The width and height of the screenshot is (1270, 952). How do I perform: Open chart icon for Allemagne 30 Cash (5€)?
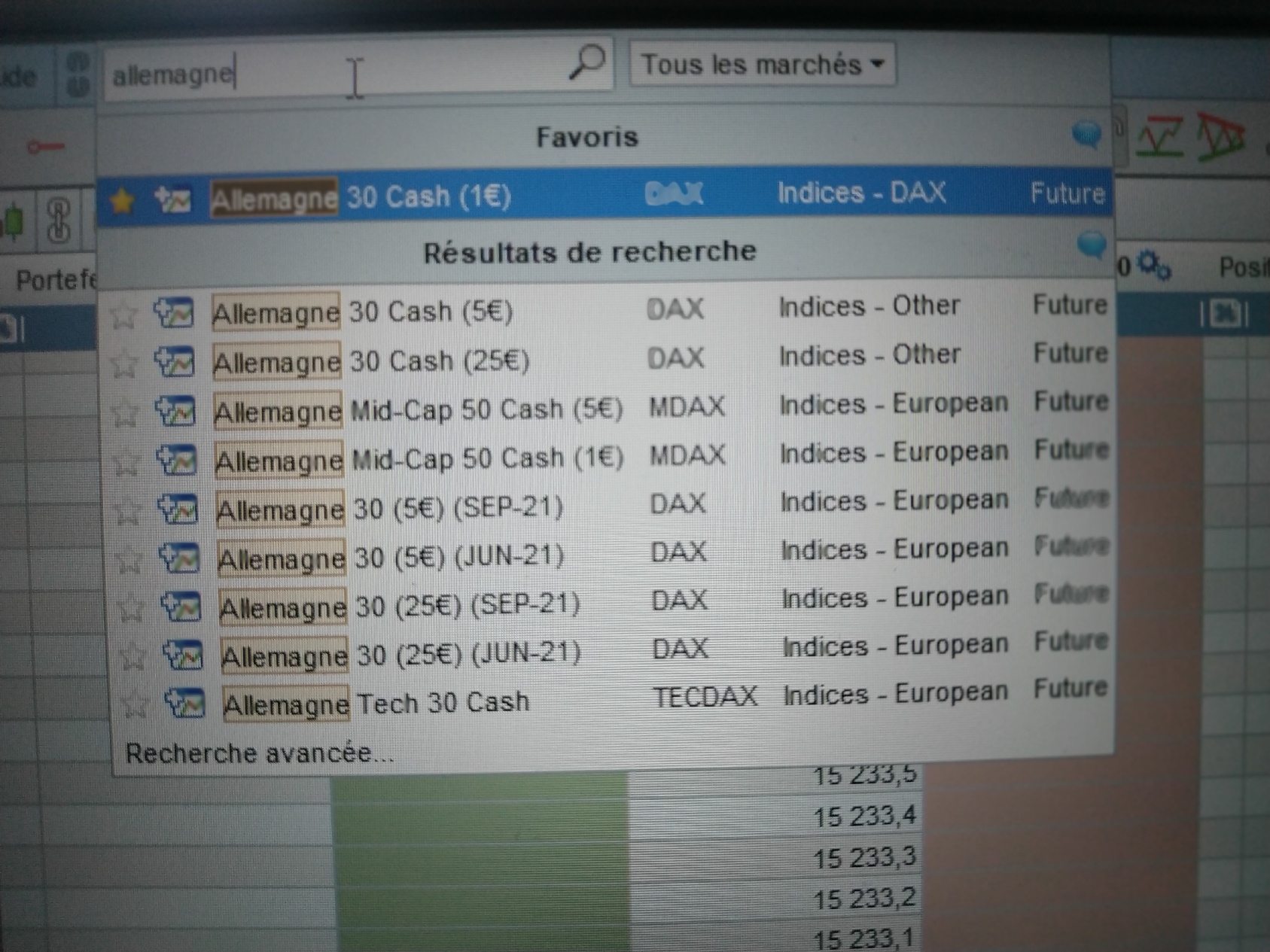pos(174,312)
